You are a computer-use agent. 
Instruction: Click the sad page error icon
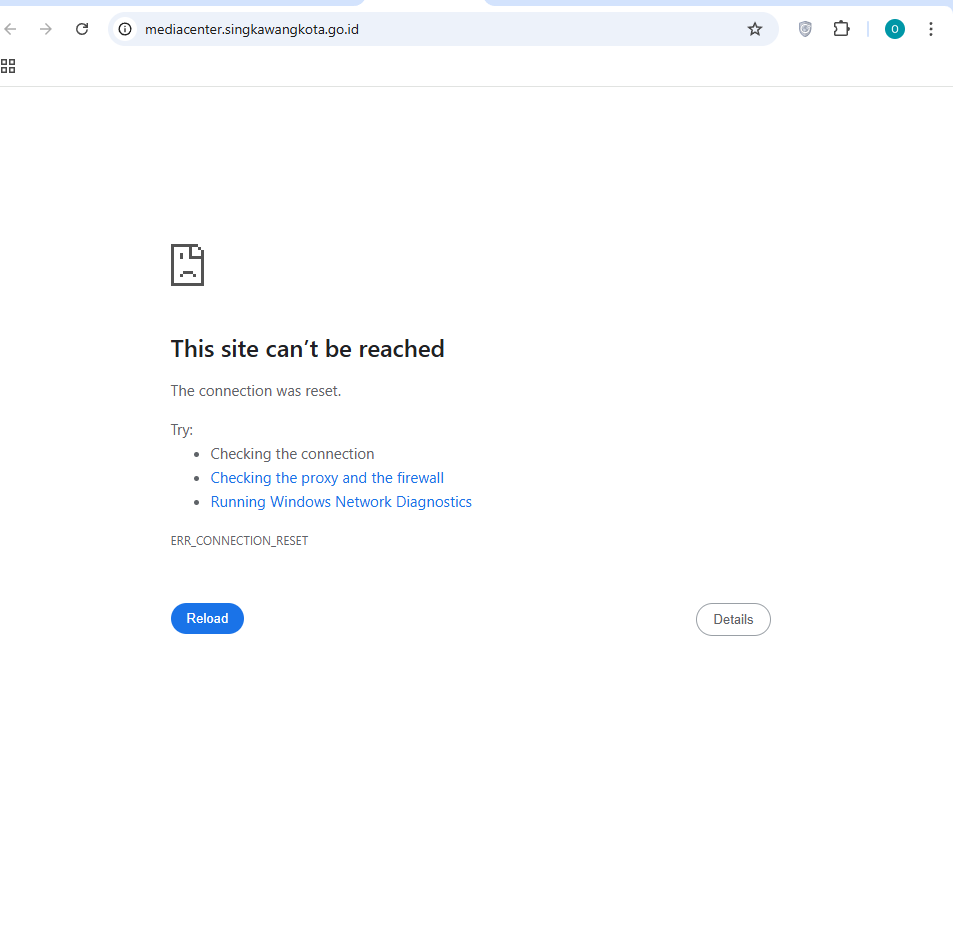pyautogui.click(x=187, y=265)
